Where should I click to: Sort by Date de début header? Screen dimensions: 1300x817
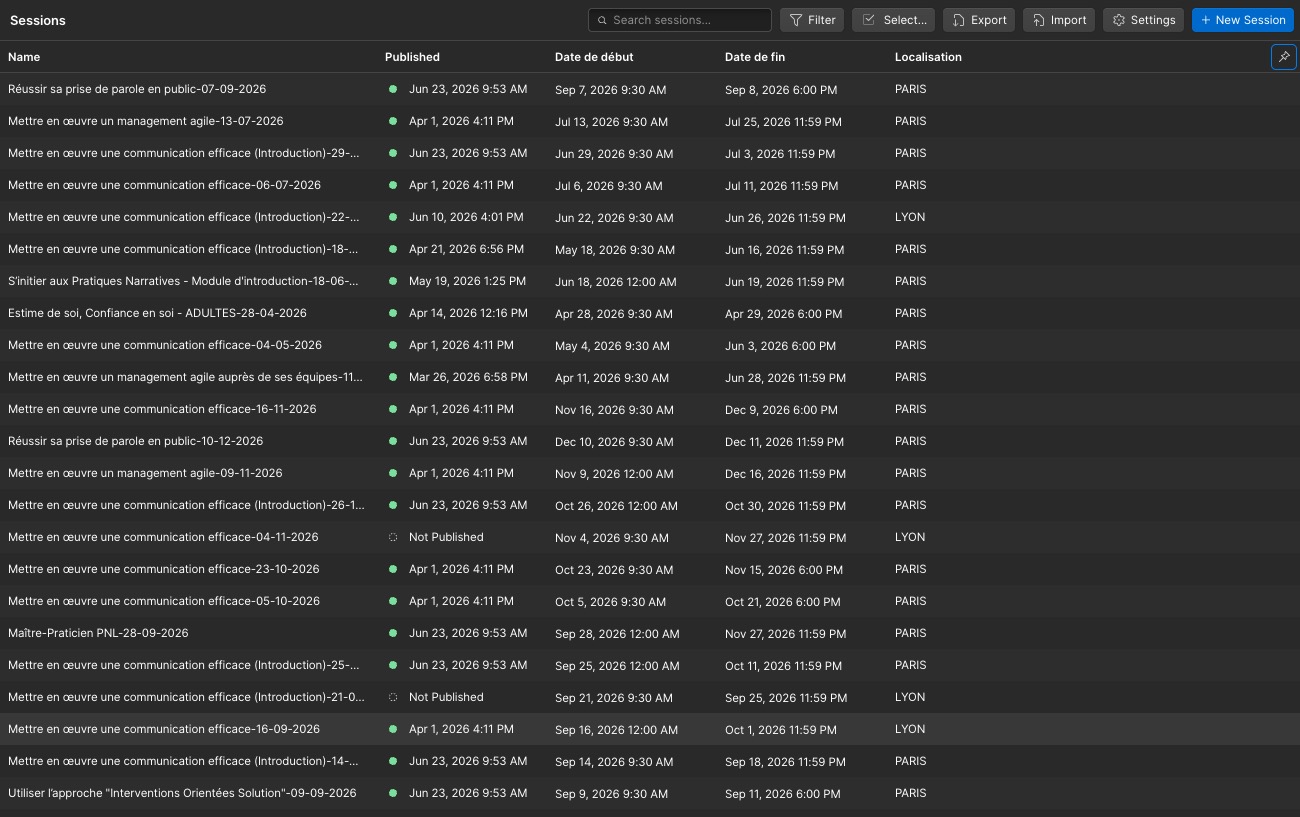[x=594, y=57]
